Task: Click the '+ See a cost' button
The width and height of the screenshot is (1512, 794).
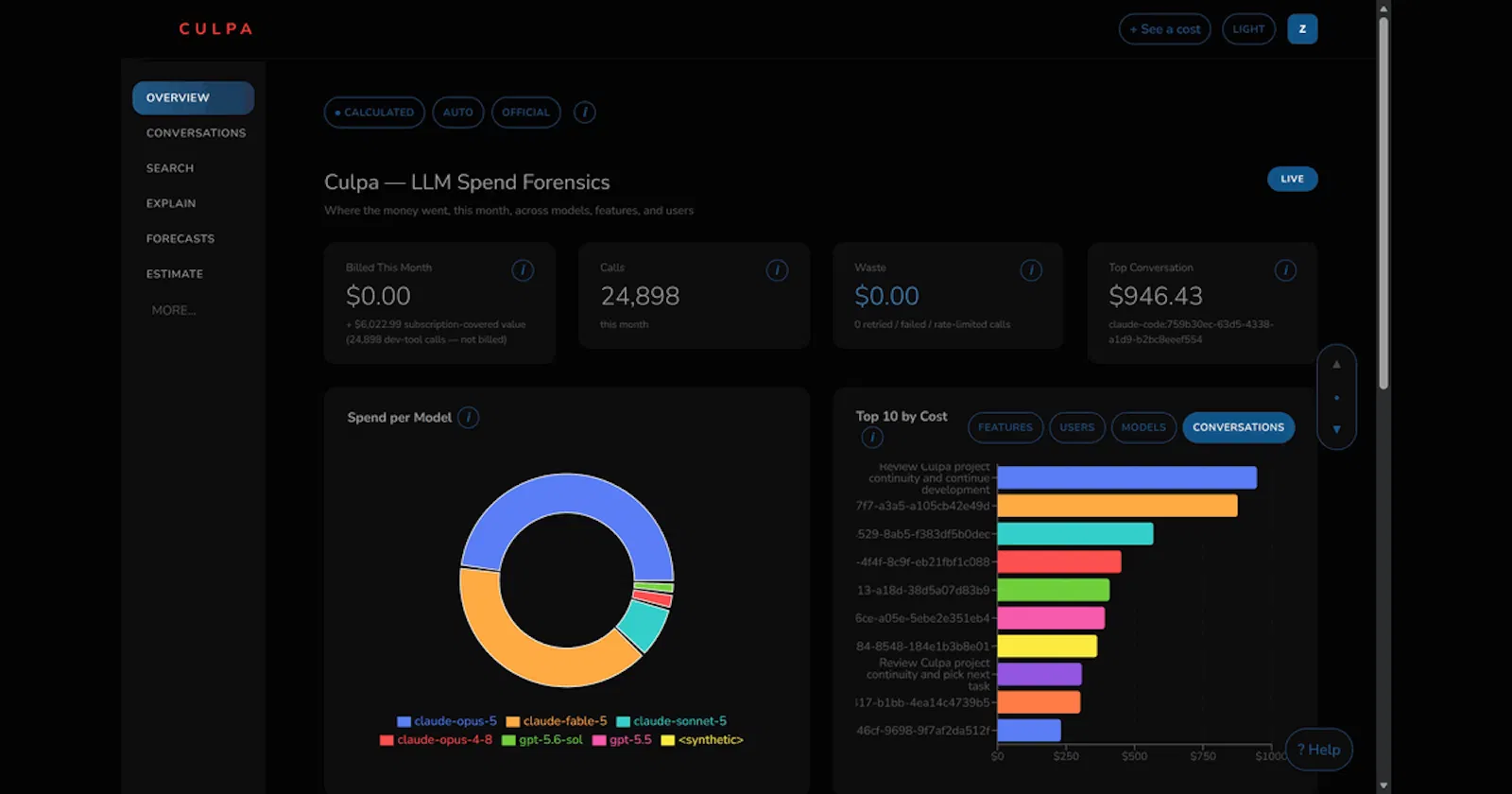Action: click(x=1165, y=29)
